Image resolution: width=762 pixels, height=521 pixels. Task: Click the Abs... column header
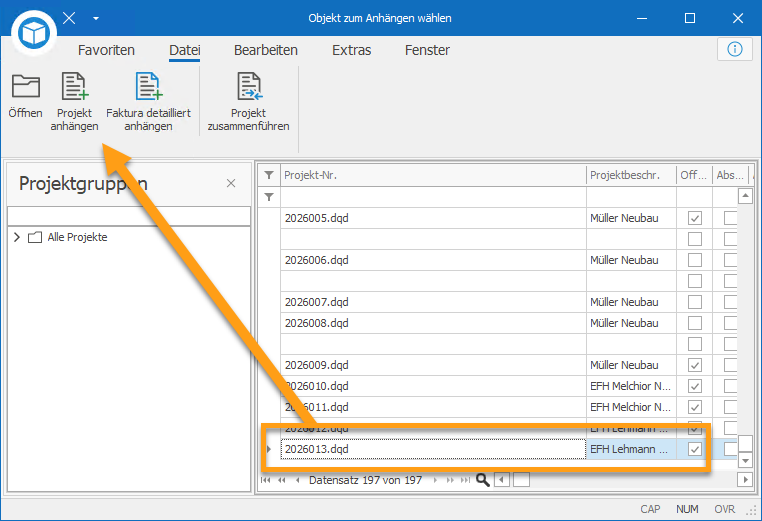(730, 175)
